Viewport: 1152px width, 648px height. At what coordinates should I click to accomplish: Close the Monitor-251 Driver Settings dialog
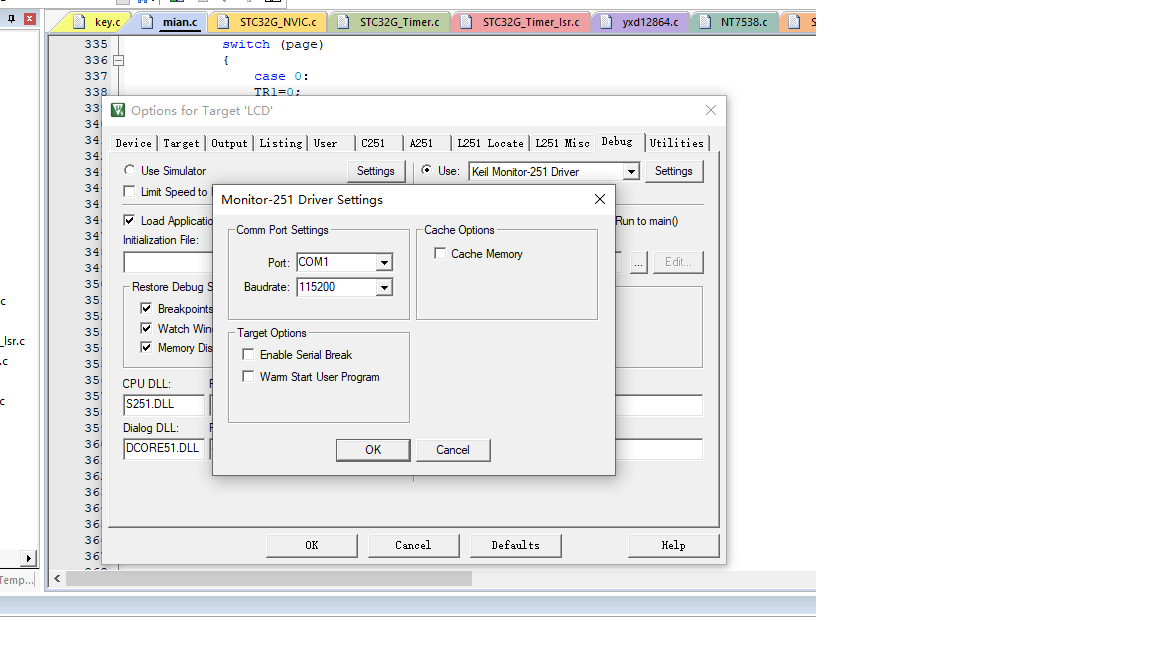600,199
